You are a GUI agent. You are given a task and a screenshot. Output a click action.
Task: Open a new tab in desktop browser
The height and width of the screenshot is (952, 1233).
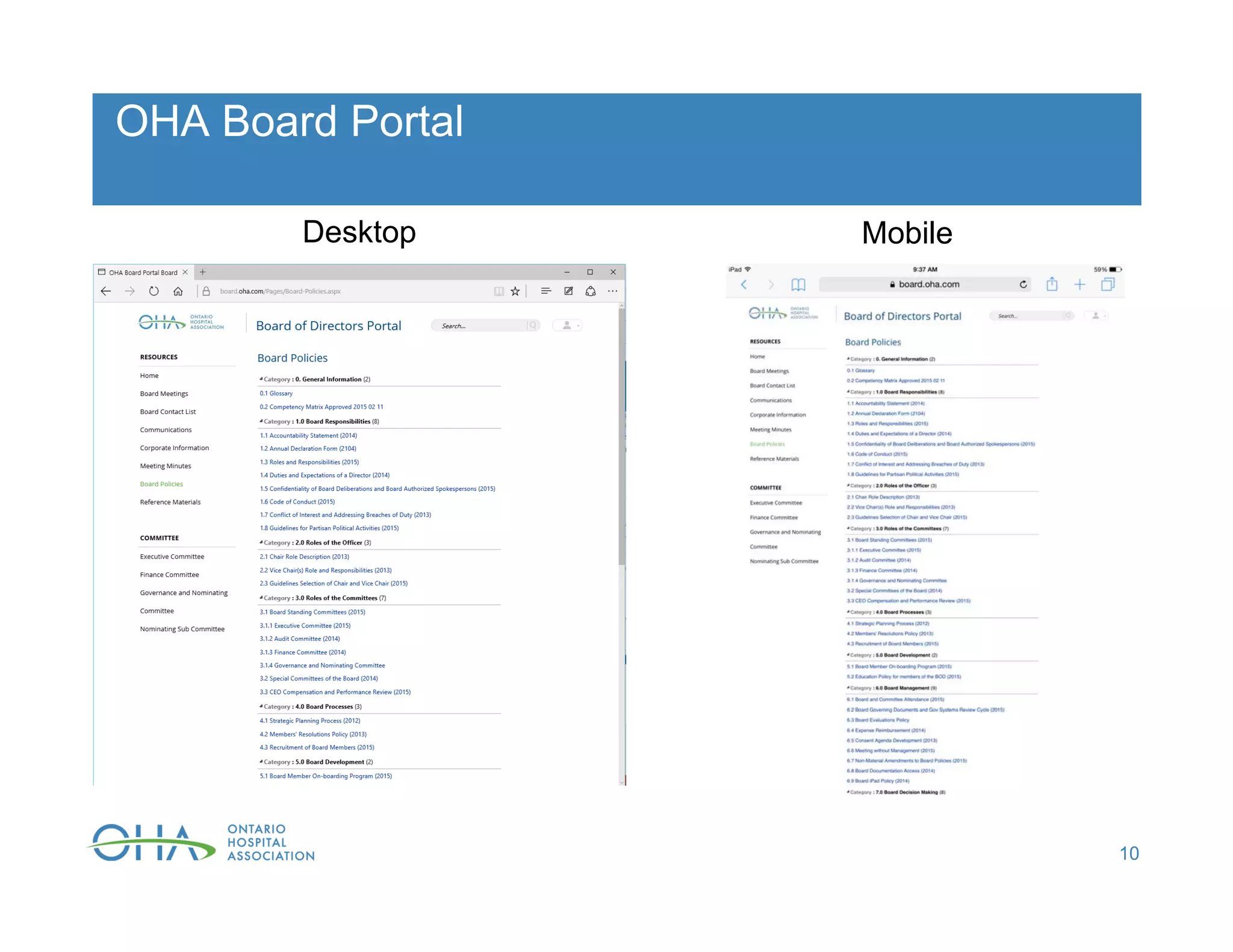coord(203,272)
